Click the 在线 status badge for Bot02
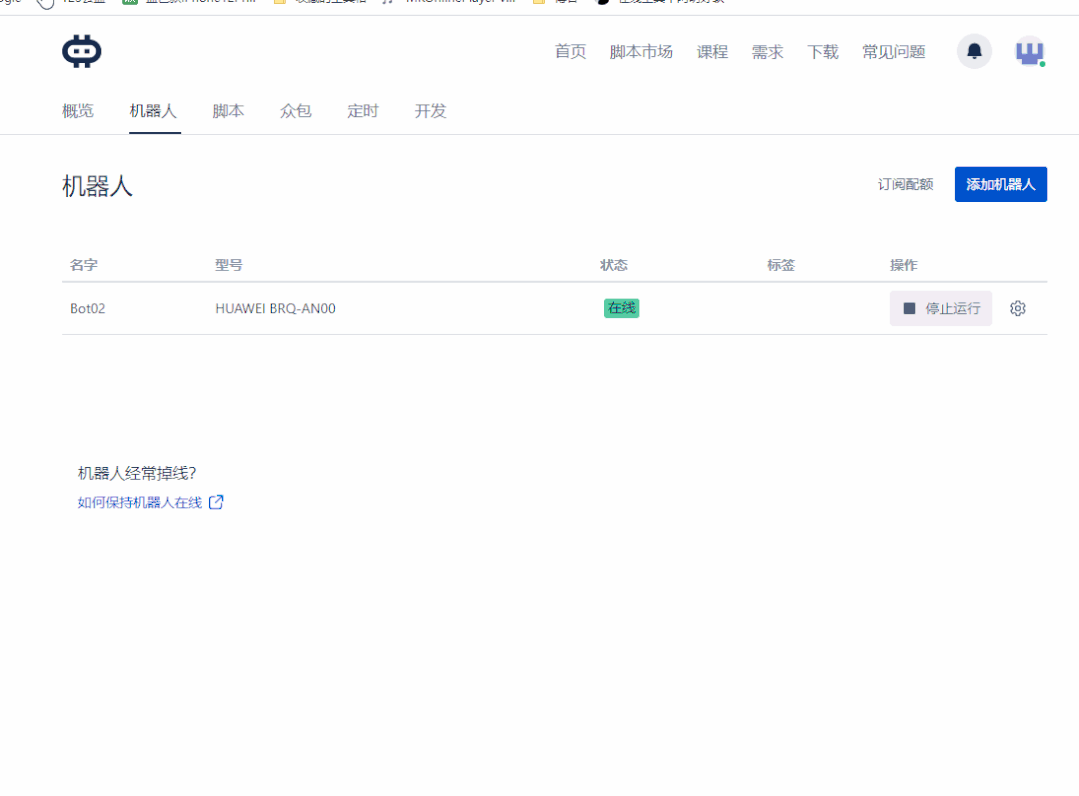This screenshot has width=1079, height=796. tap(620, 308)
